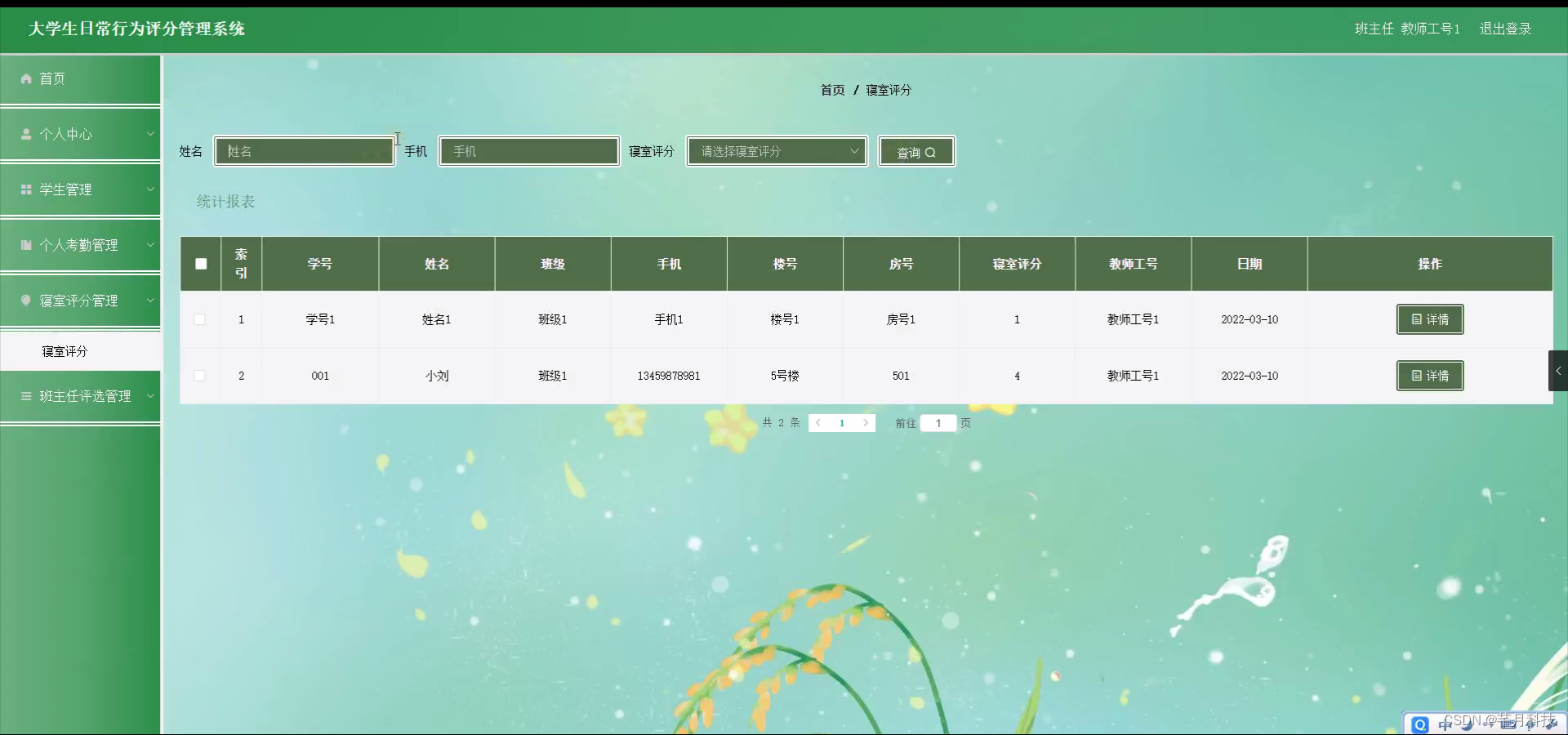
Task: Click the page number input field 前往页
Action: 938,423
